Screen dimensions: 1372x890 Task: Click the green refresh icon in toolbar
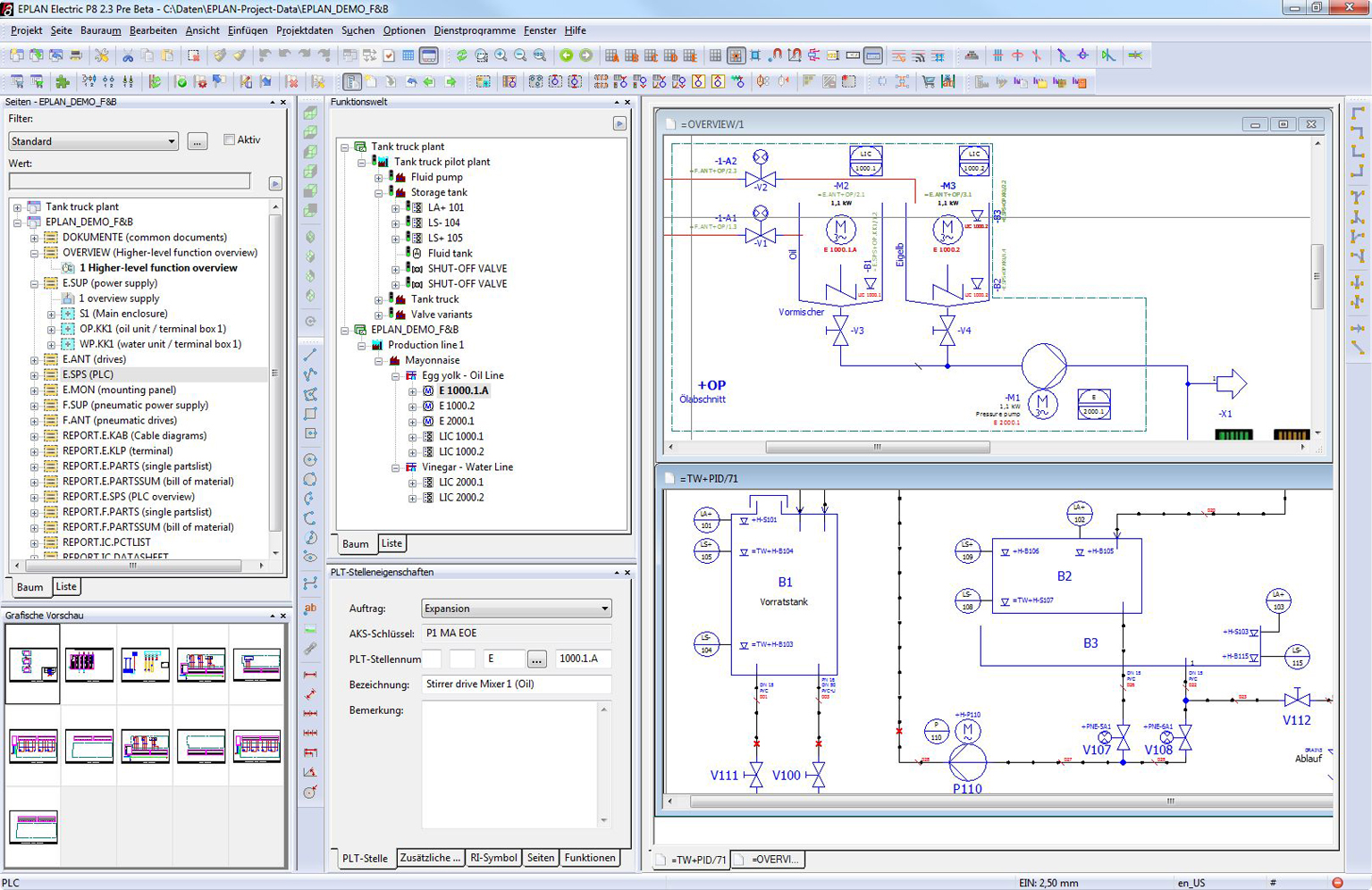click(x=461, y=55)
